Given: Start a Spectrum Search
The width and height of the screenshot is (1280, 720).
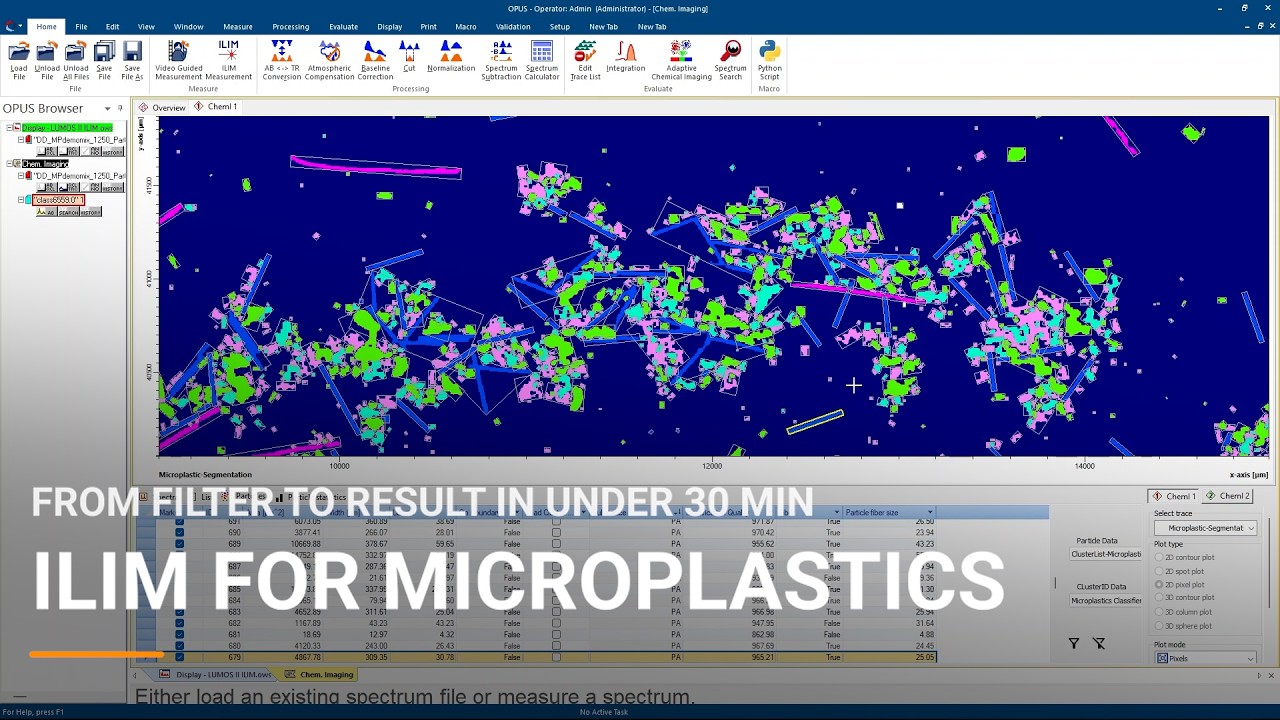Looking at the screenshot, I should (730, 61).
